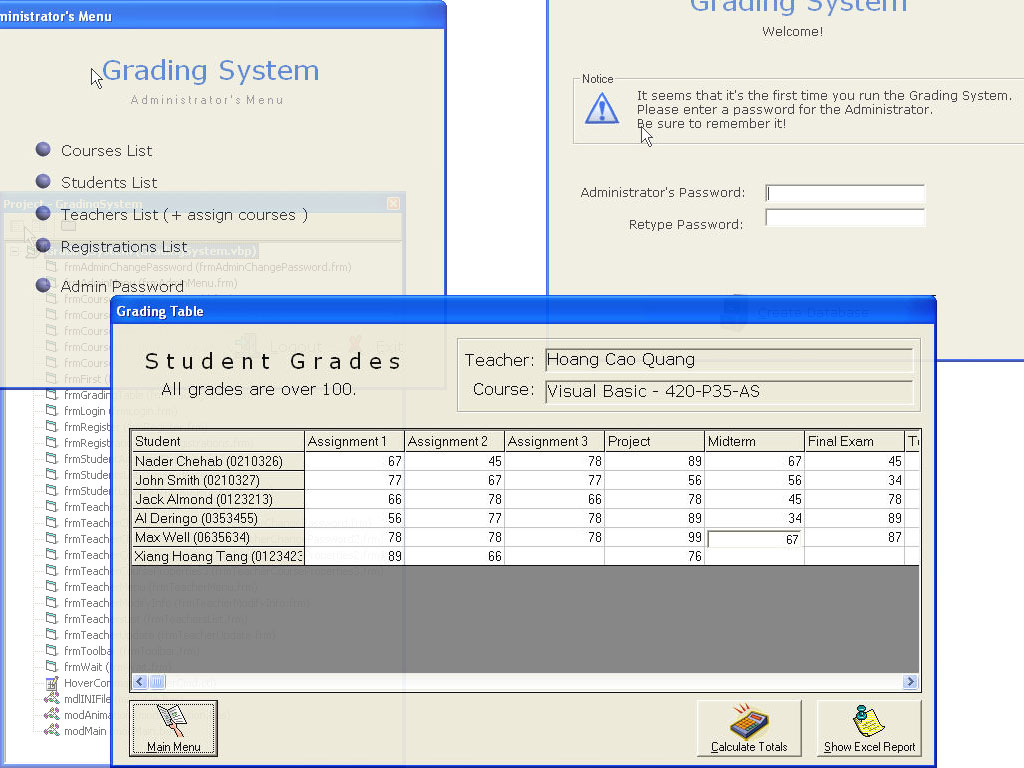
Task: Click the Students List bullet icon
Action: click(43, 182)
